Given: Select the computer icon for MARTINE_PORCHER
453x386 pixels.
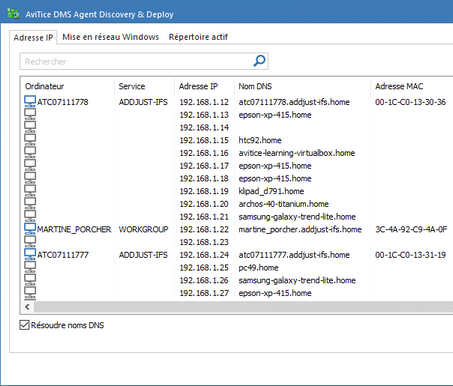Looking at the screenshot, I should click(x=30, y=228).
